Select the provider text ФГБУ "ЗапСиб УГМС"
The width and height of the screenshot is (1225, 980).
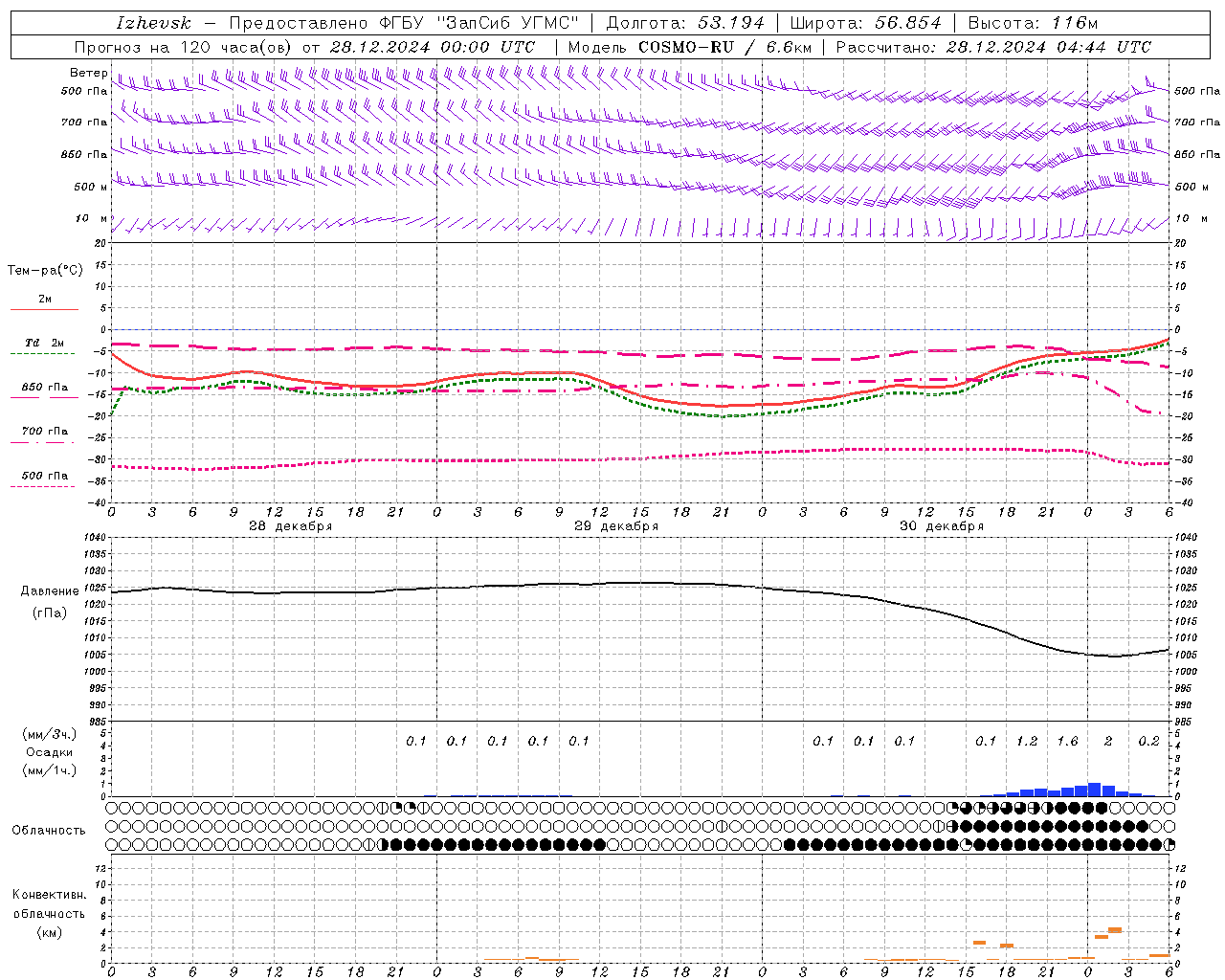(481, 23)
